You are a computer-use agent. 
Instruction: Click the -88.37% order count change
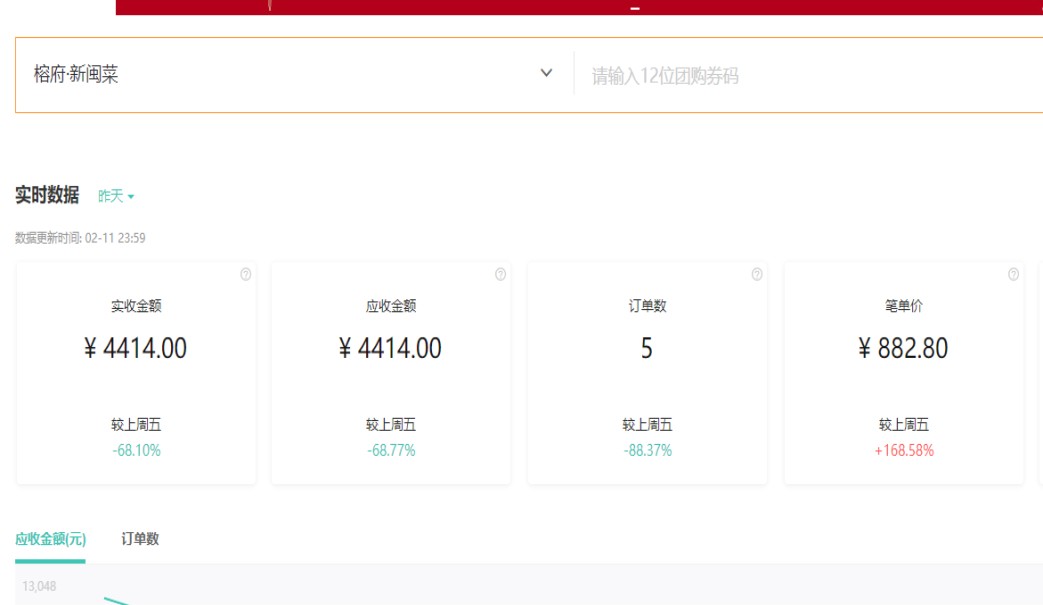tap(647, 451)
